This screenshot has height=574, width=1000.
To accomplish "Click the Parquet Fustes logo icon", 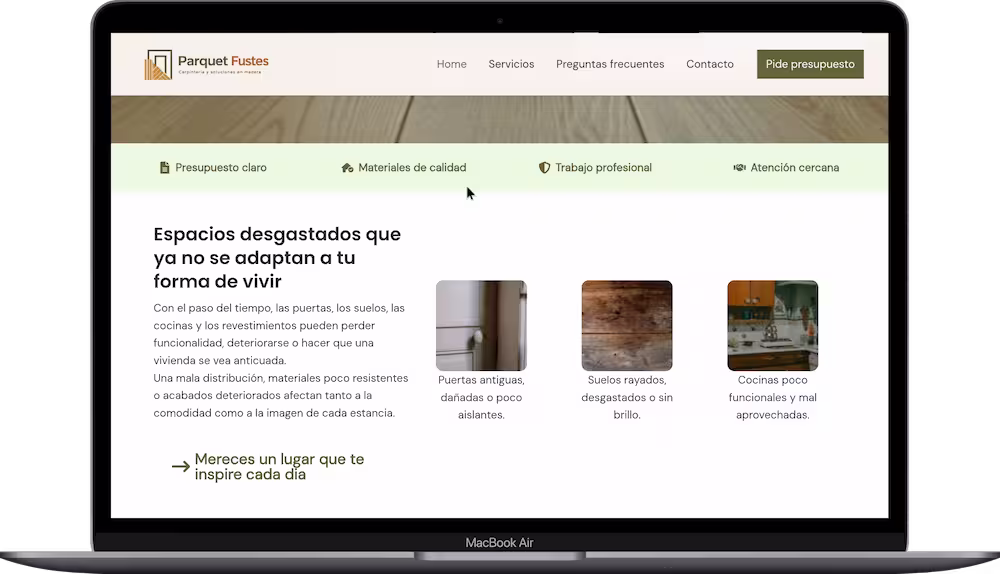I will click(158, 64).
